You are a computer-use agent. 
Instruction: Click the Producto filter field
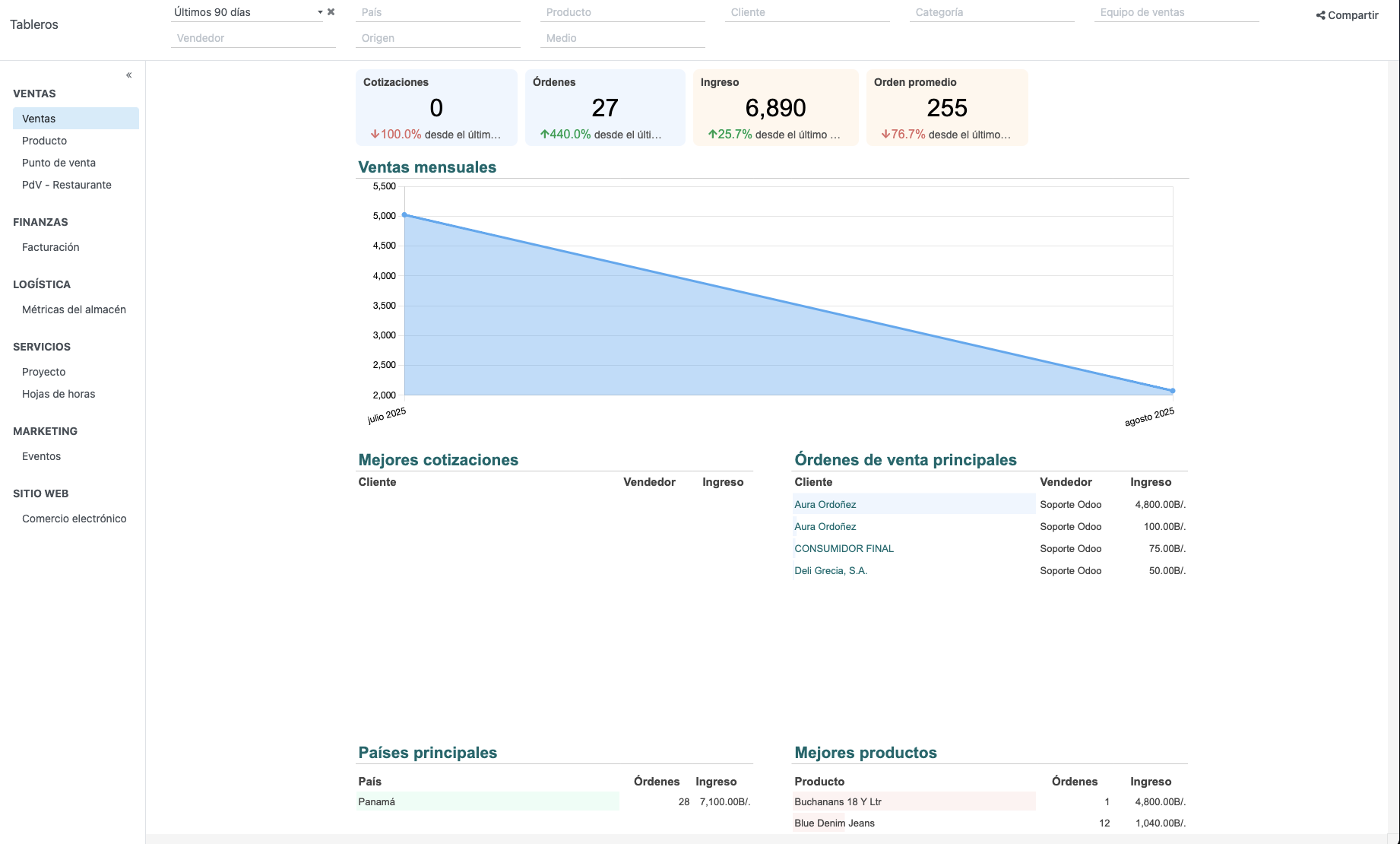(x=622, y=12)
